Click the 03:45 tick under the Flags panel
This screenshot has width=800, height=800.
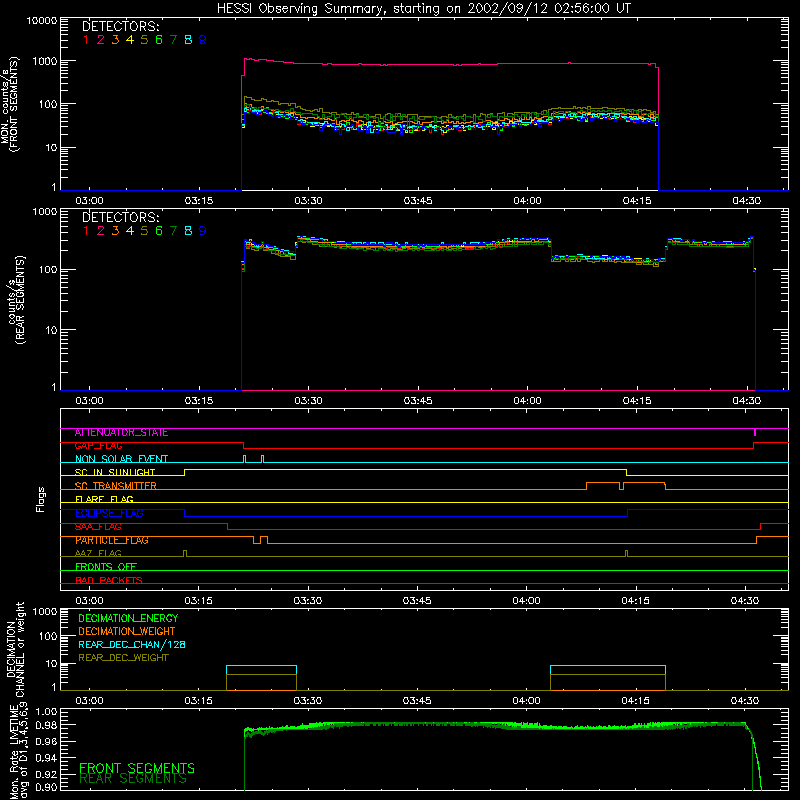(x=417, y=601)
